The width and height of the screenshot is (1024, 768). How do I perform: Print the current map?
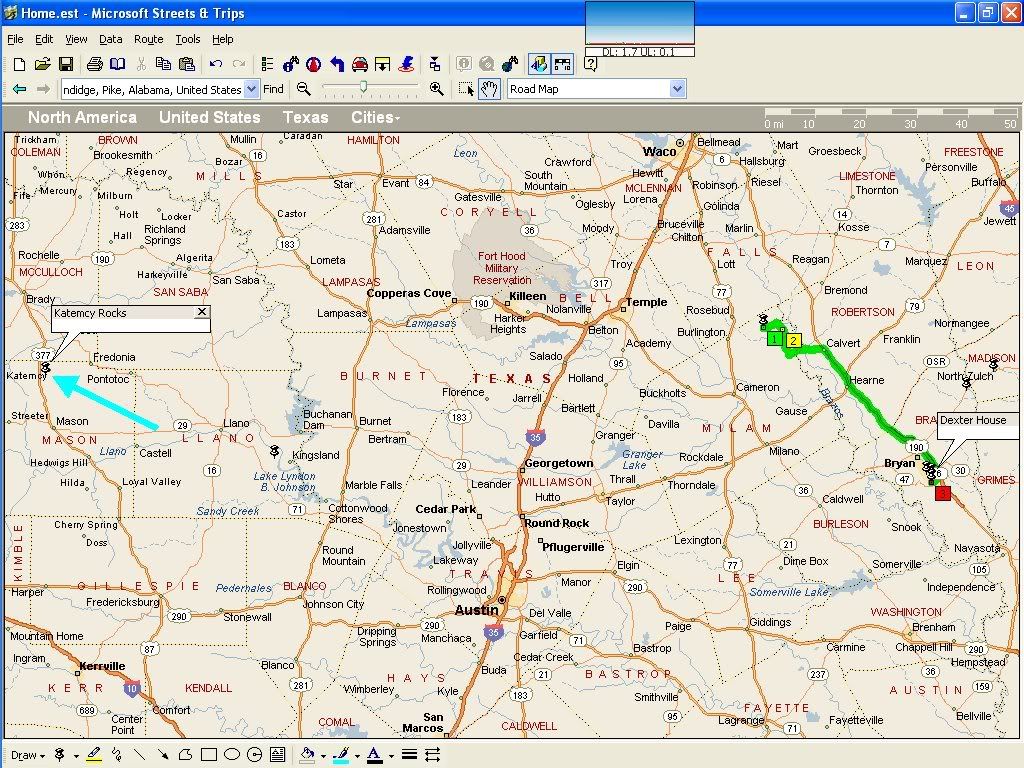coord(95,64)
